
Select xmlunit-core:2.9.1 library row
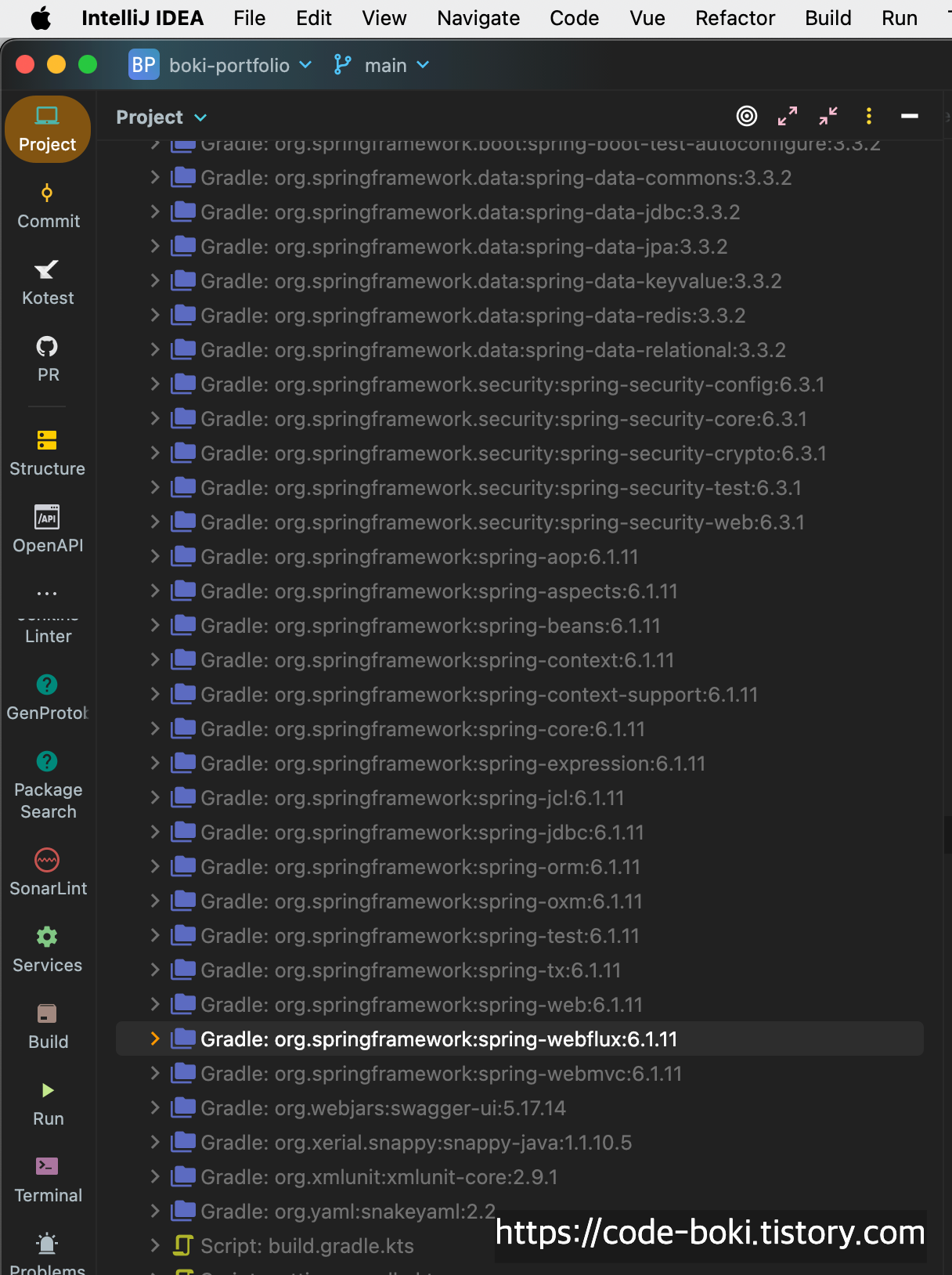tap(520, 1177)
